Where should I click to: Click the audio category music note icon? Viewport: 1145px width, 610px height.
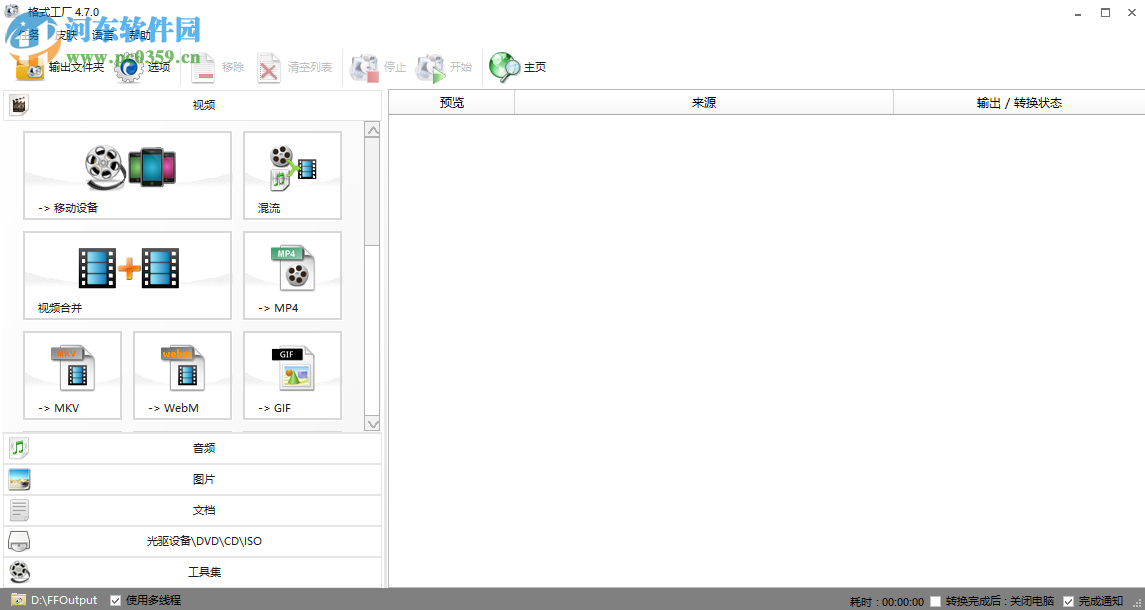[20, 448]
